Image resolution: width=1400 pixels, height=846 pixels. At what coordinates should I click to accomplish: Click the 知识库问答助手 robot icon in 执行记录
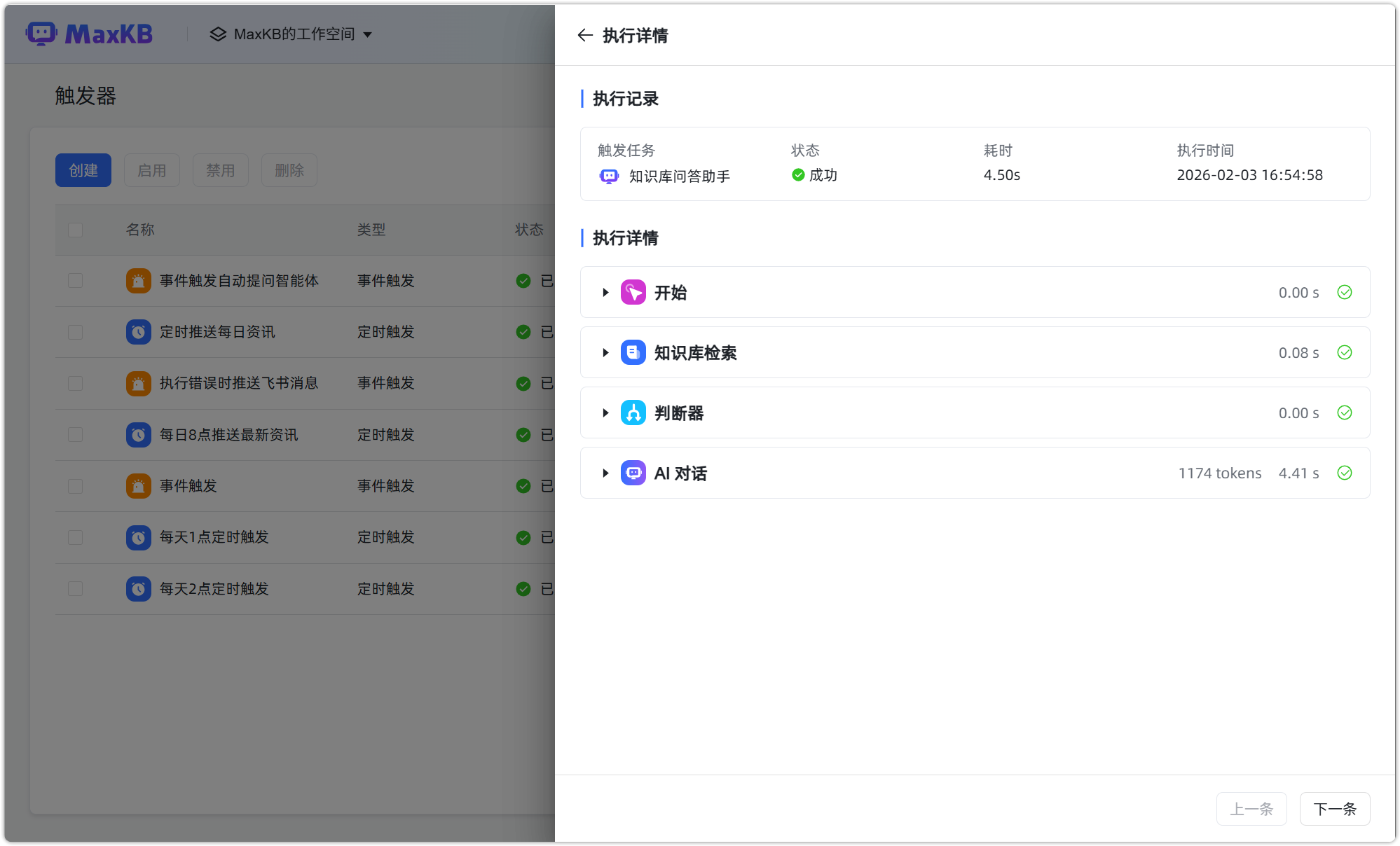pyautogui.click(x=608, y=176)
